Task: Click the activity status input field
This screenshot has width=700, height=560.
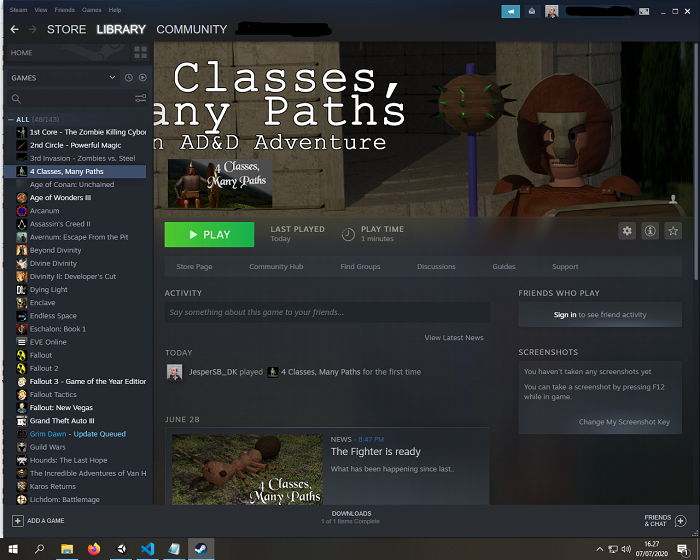Action: (327, 312)
